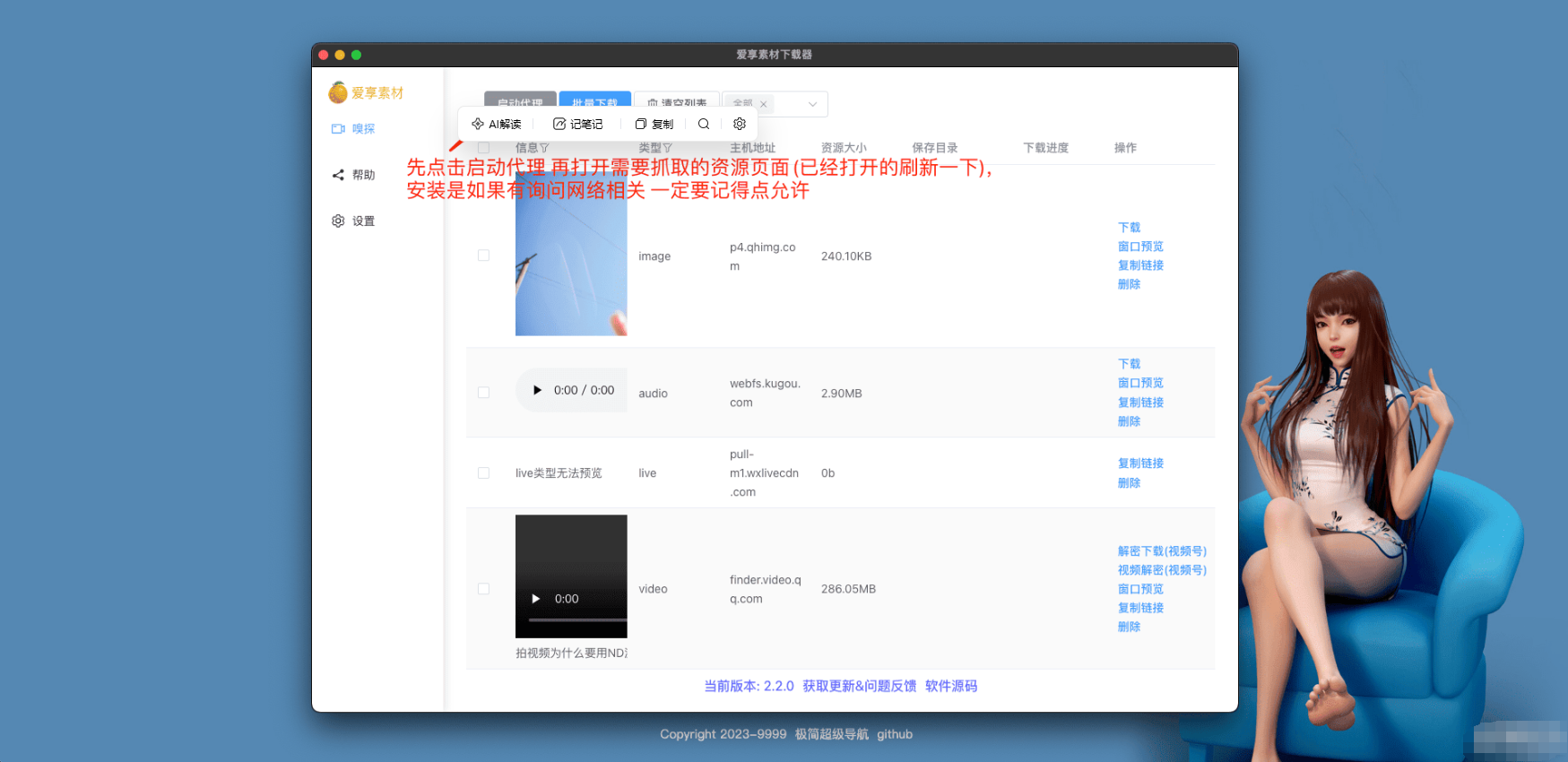This screenshot has width=1568, height=762.
Task: Click the magnifier search icon in popup toolbar
Action: pyautogui.click(x=704, y=124)
